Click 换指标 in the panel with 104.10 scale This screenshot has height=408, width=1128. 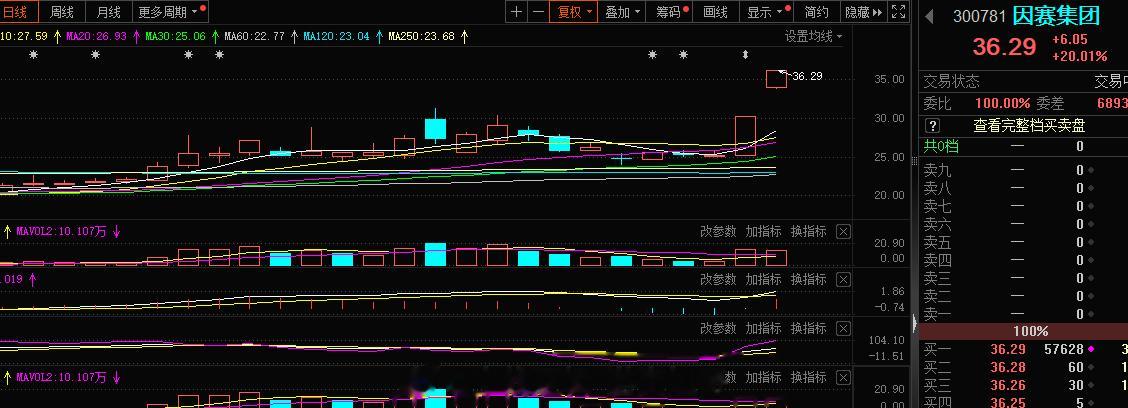[x=809, y=328]
